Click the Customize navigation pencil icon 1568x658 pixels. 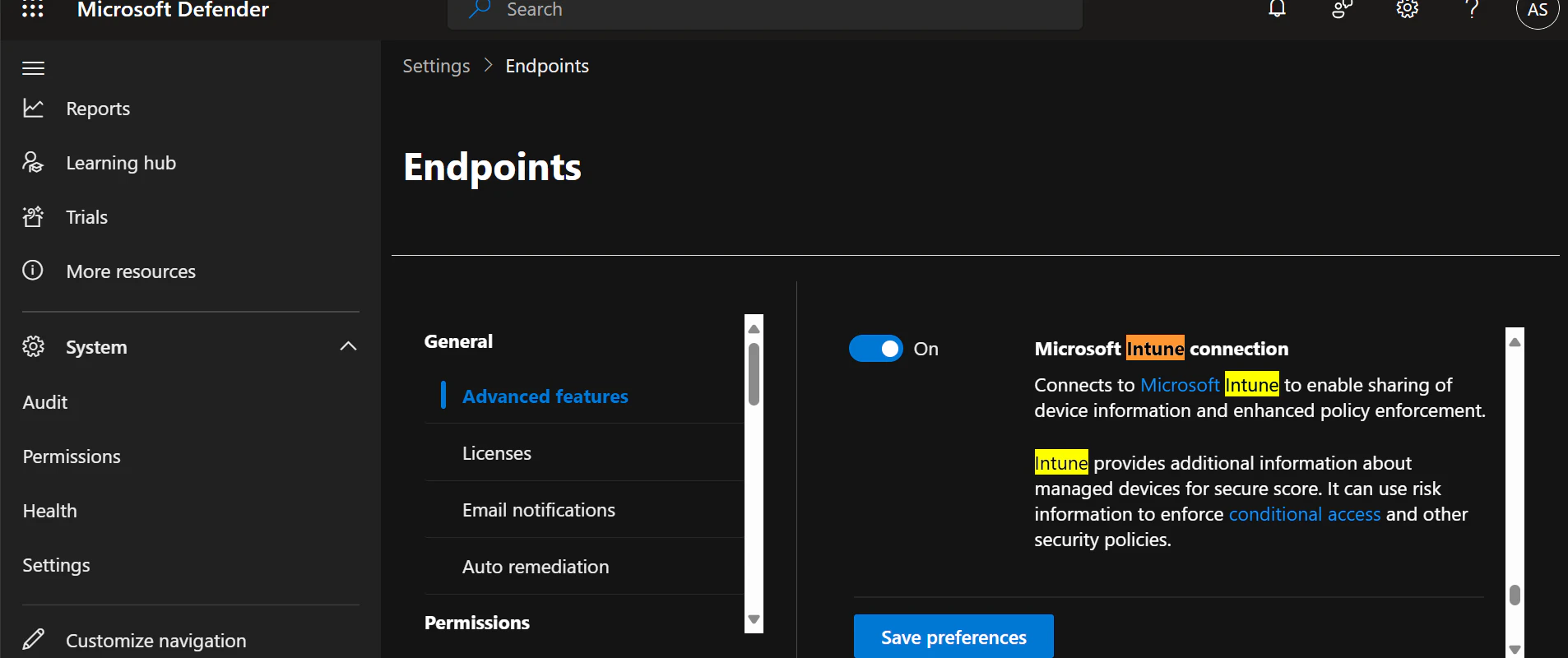[33, 639]
